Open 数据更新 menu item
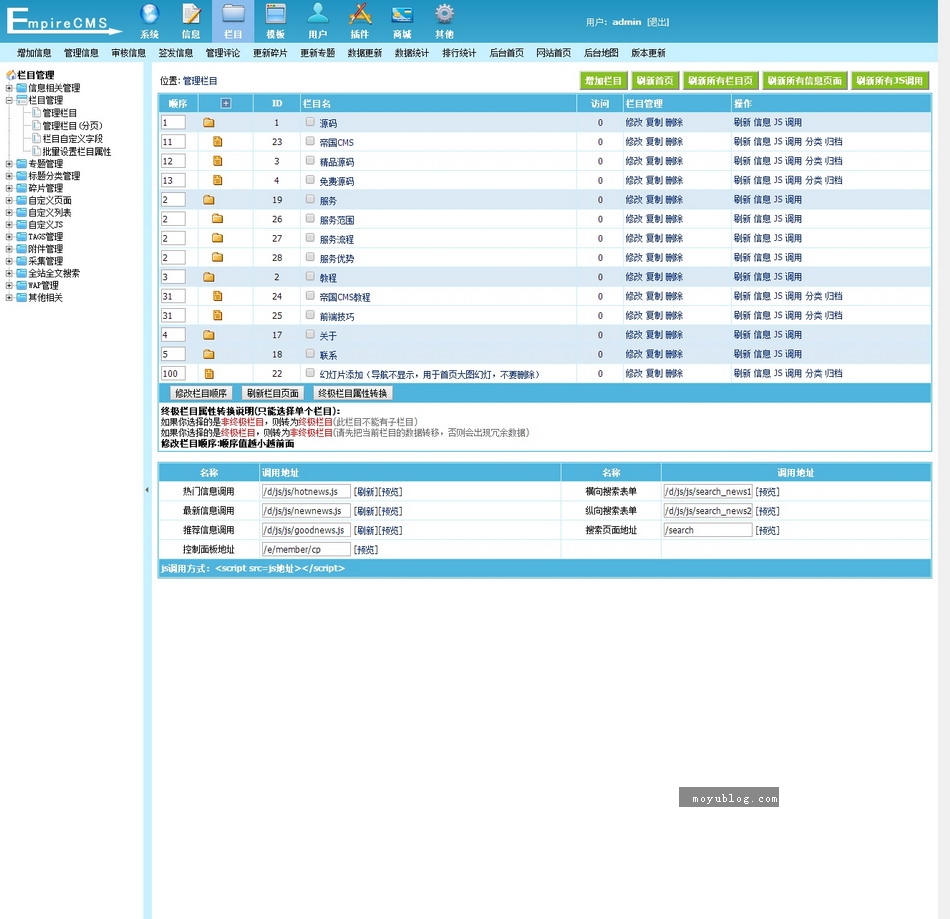Viewport: 950px width, 919px height. tap(365, 53)
